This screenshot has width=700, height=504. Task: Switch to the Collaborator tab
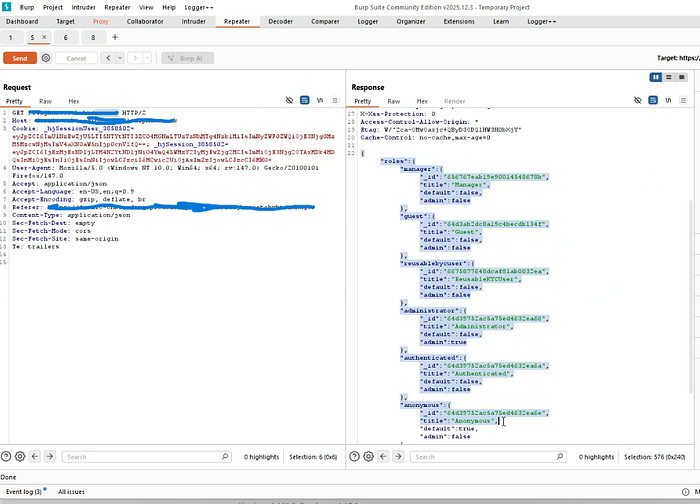tap(145, 21)
